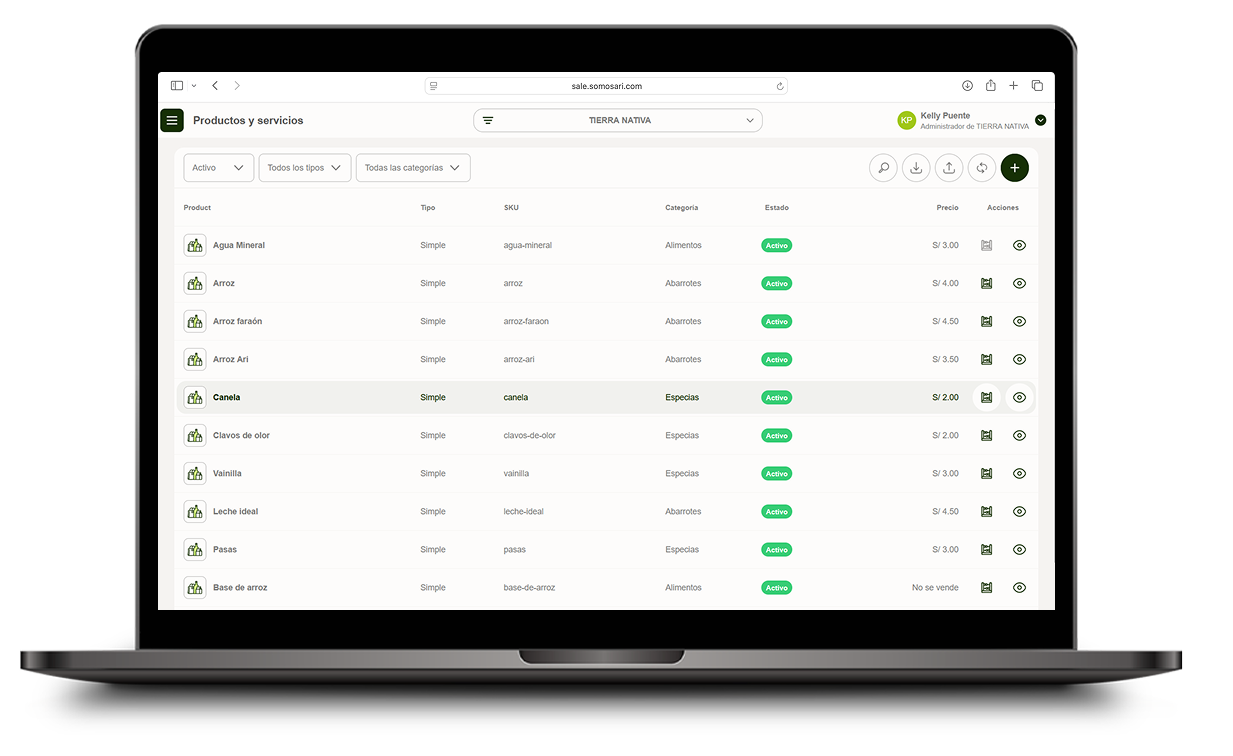The width and height of the screenshot is (1233, 756).
Task: Click the Tipo column header
Action: [428, 208]
